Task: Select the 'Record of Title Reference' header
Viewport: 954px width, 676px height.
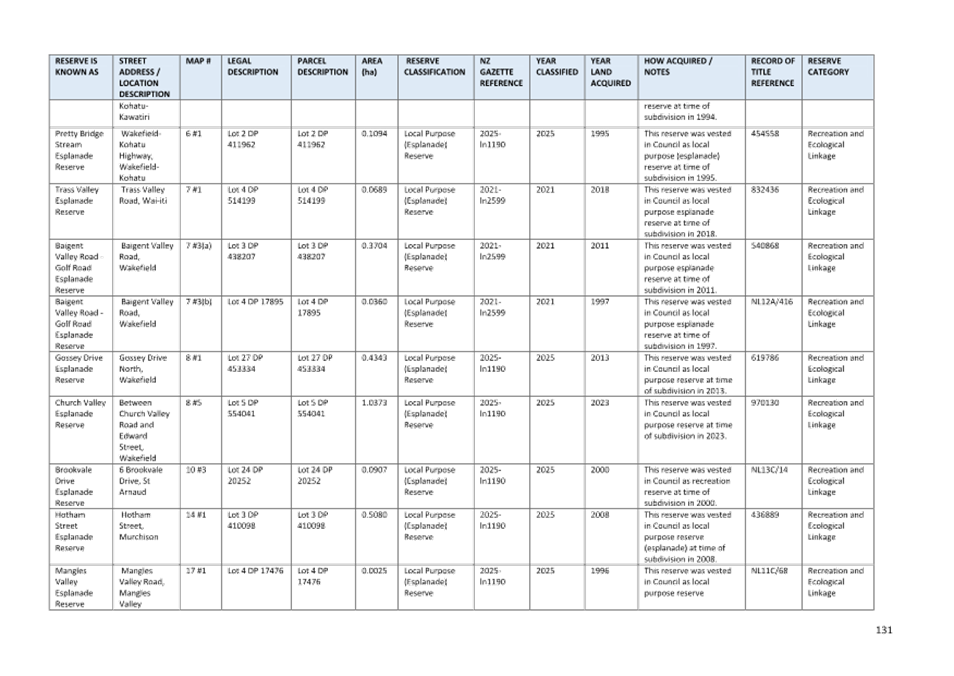Action: tap(773, 72)
